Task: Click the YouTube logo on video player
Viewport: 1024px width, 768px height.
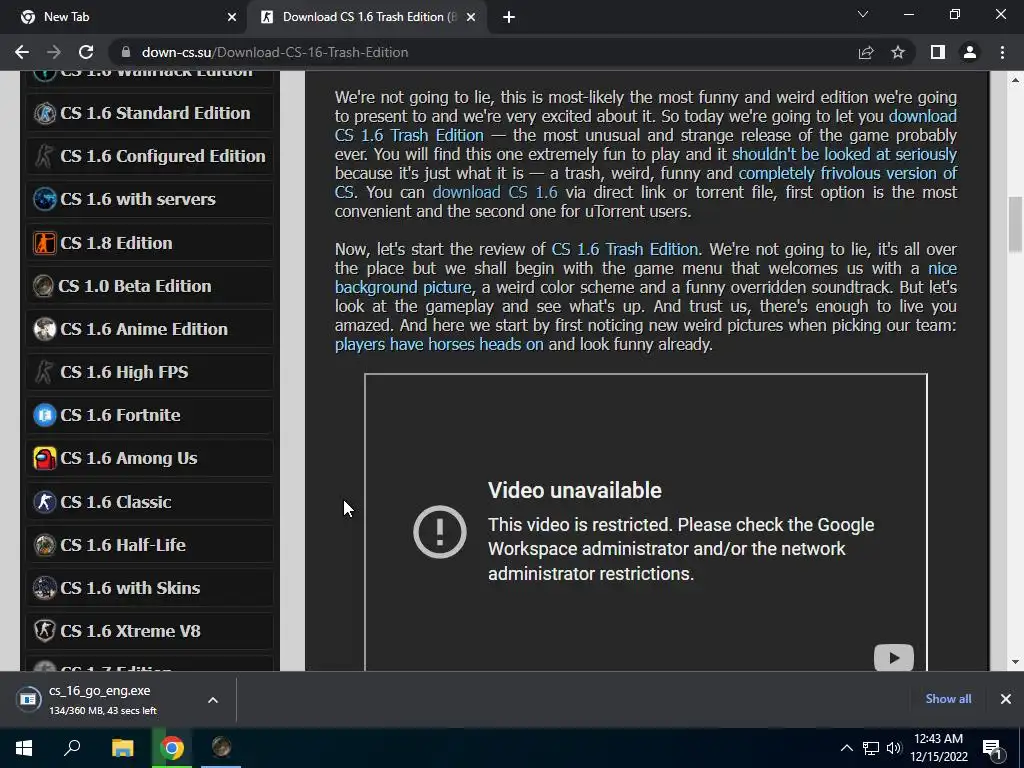Action: click(x=893, y=658)
